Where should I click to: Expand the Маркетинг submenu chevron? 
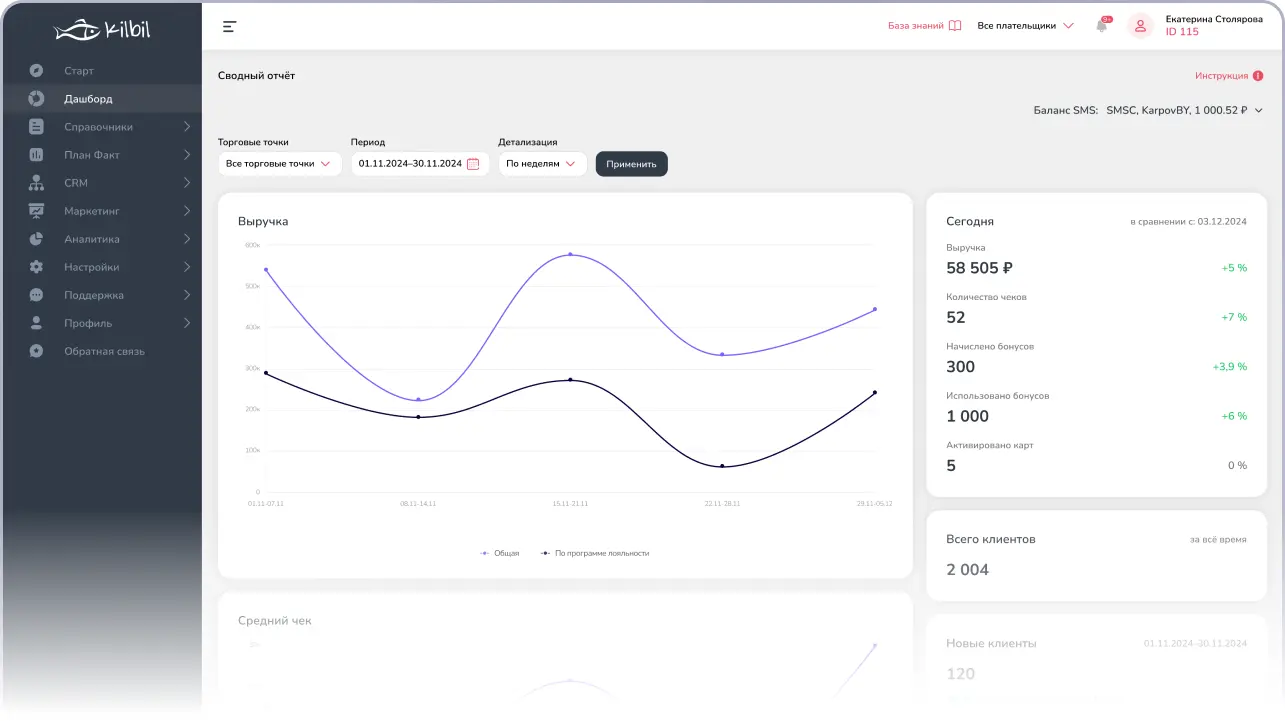[187, 211]
